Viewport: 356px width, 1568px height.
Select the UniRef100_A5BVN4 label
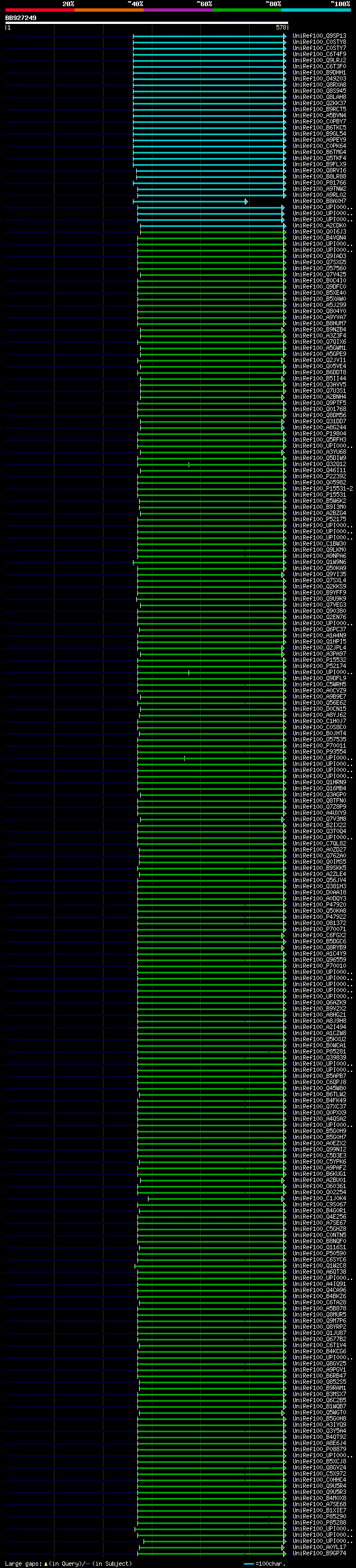pos(319,115)
